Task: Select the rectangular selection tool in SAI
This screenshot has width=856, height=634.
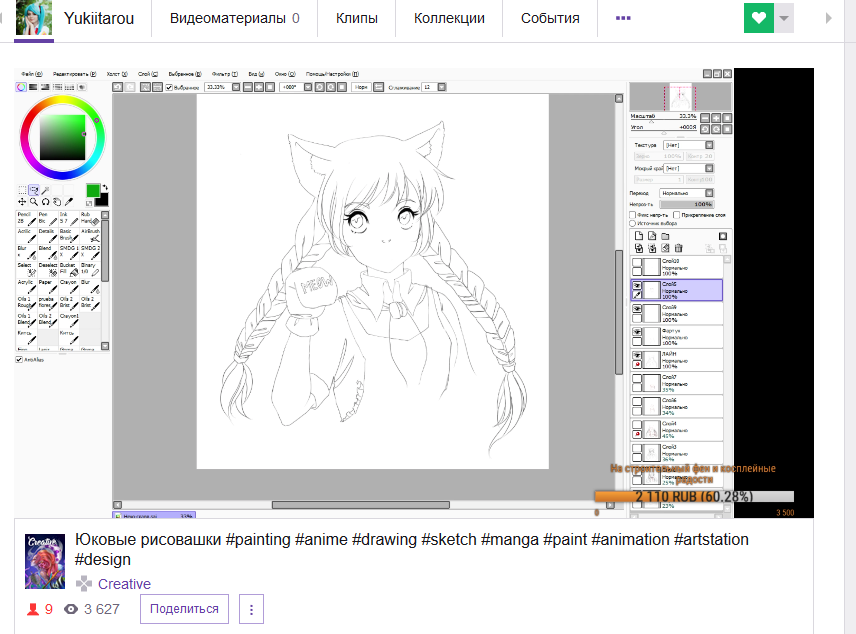Action: click(22, 190)
